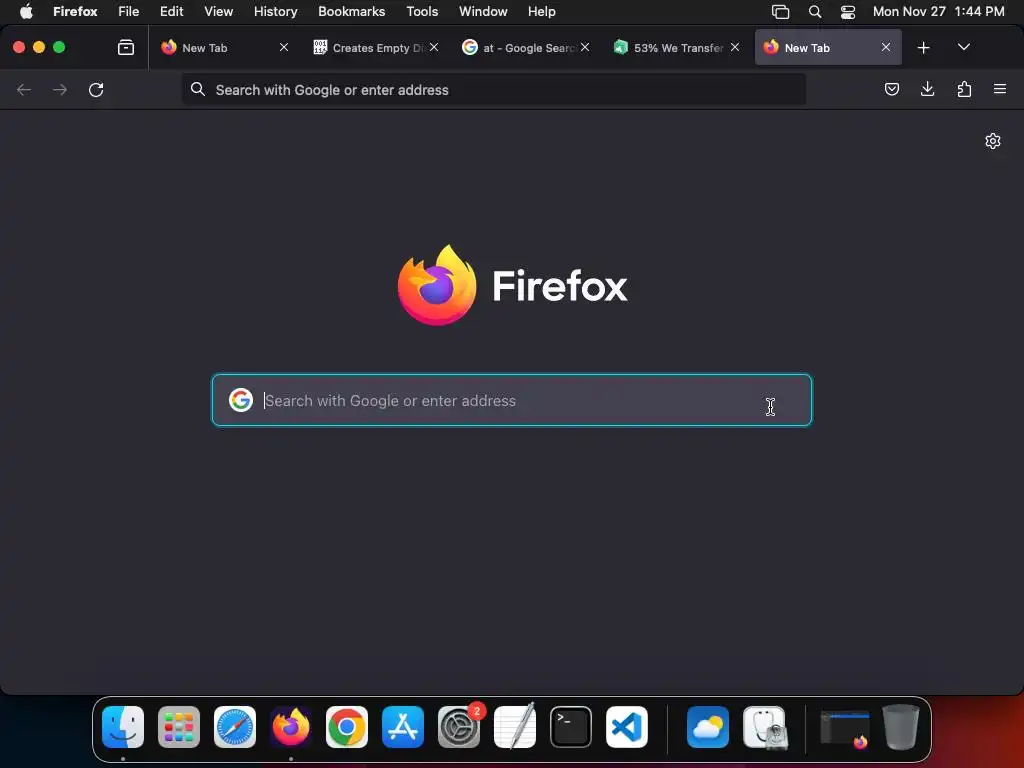Viewport: 1024px width, 768px height.
Task: Open Disk Utility from the Dock
Action: click(x=764, y=727)
